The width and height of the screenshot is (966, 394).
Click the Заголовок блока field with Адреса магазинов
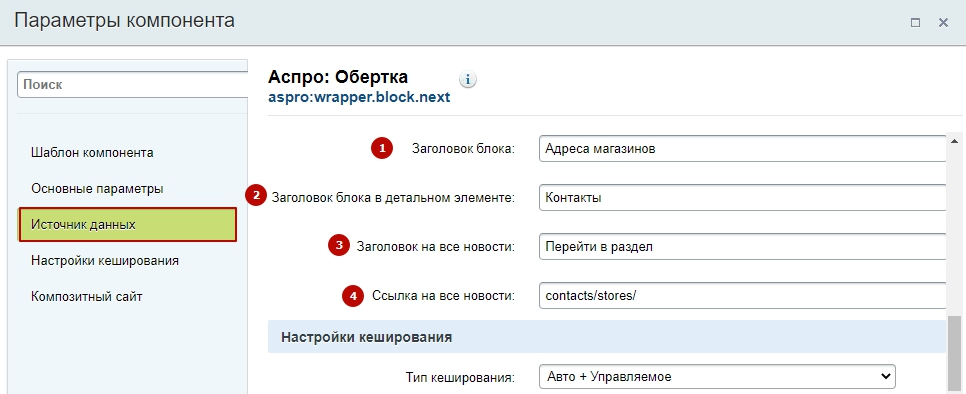(x=742, y=148)
